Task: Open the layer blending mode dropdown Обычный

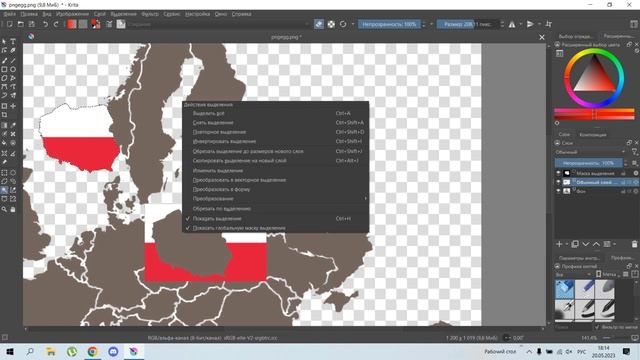Action: pyautogui.click(x=590, y=152)
